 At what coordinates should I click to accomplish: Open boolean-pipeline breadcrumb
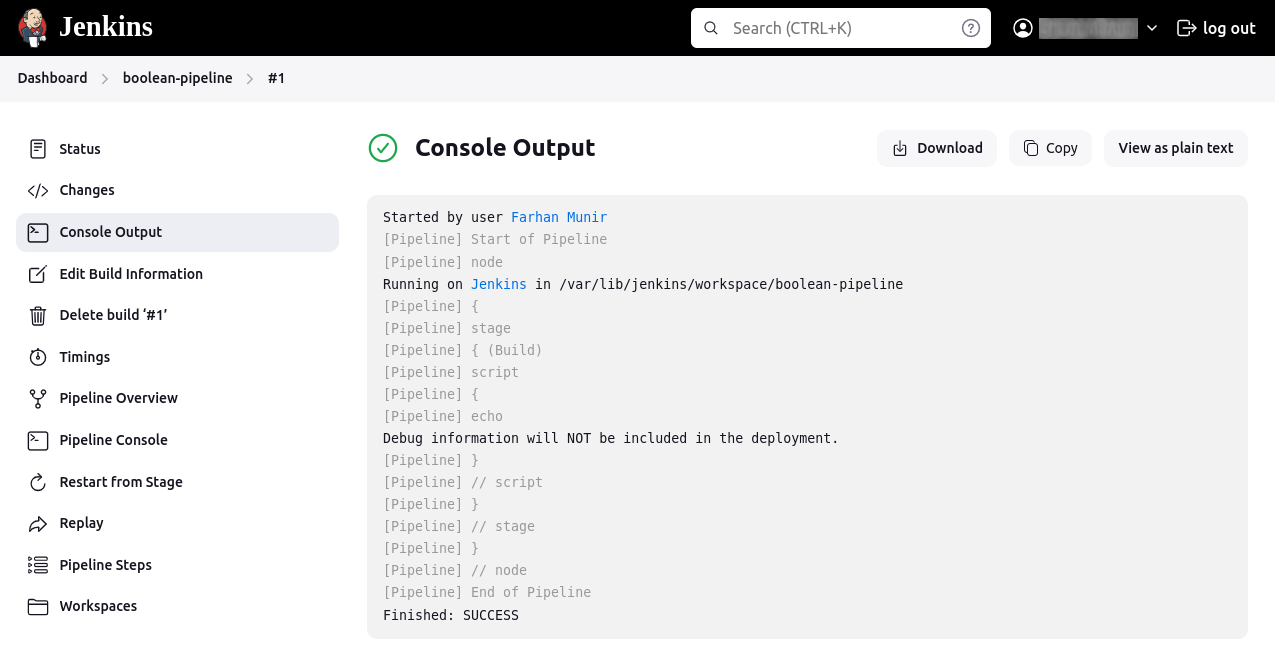(x=177, y=78)
